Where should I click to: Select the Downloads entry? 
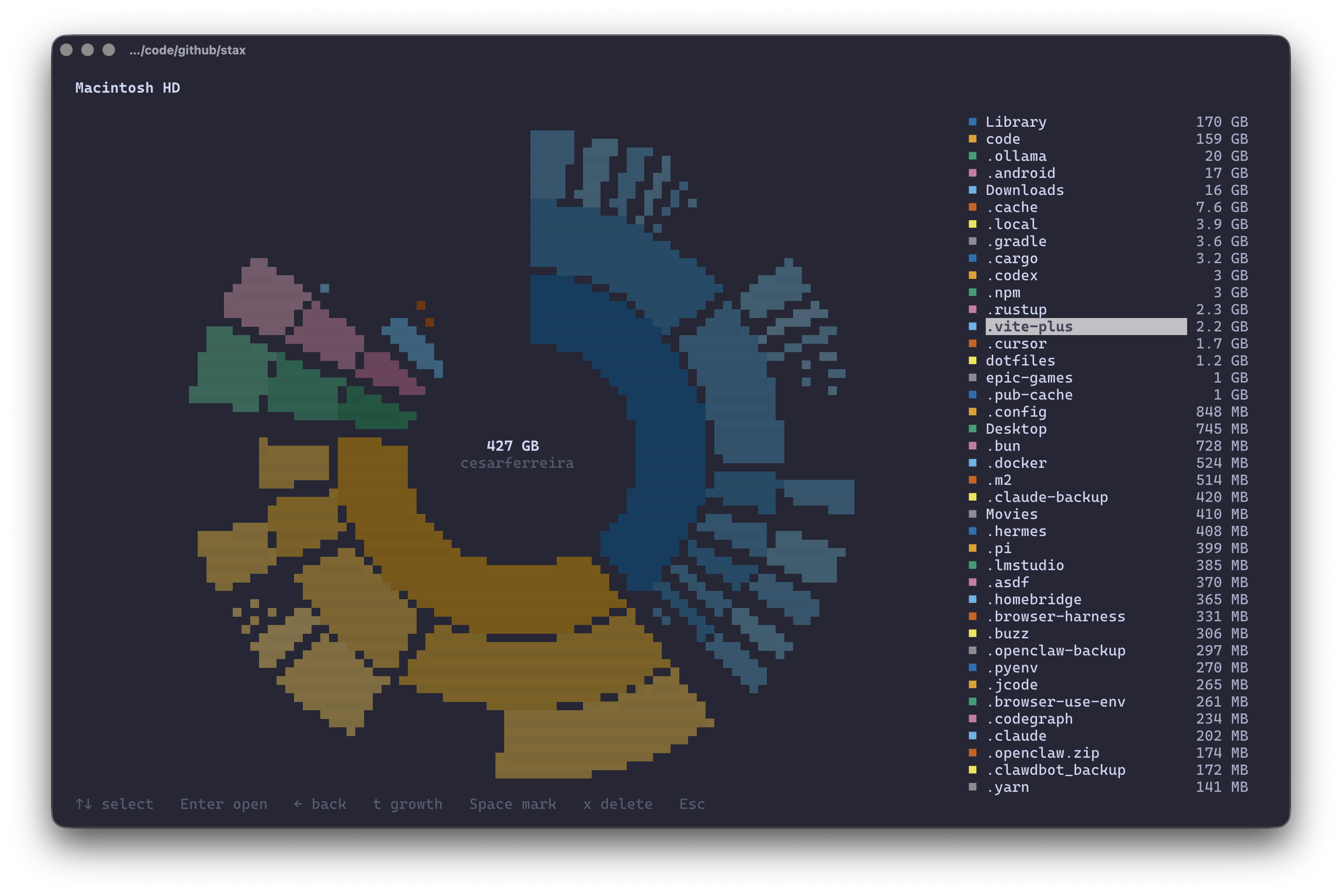click(1108, 190)
